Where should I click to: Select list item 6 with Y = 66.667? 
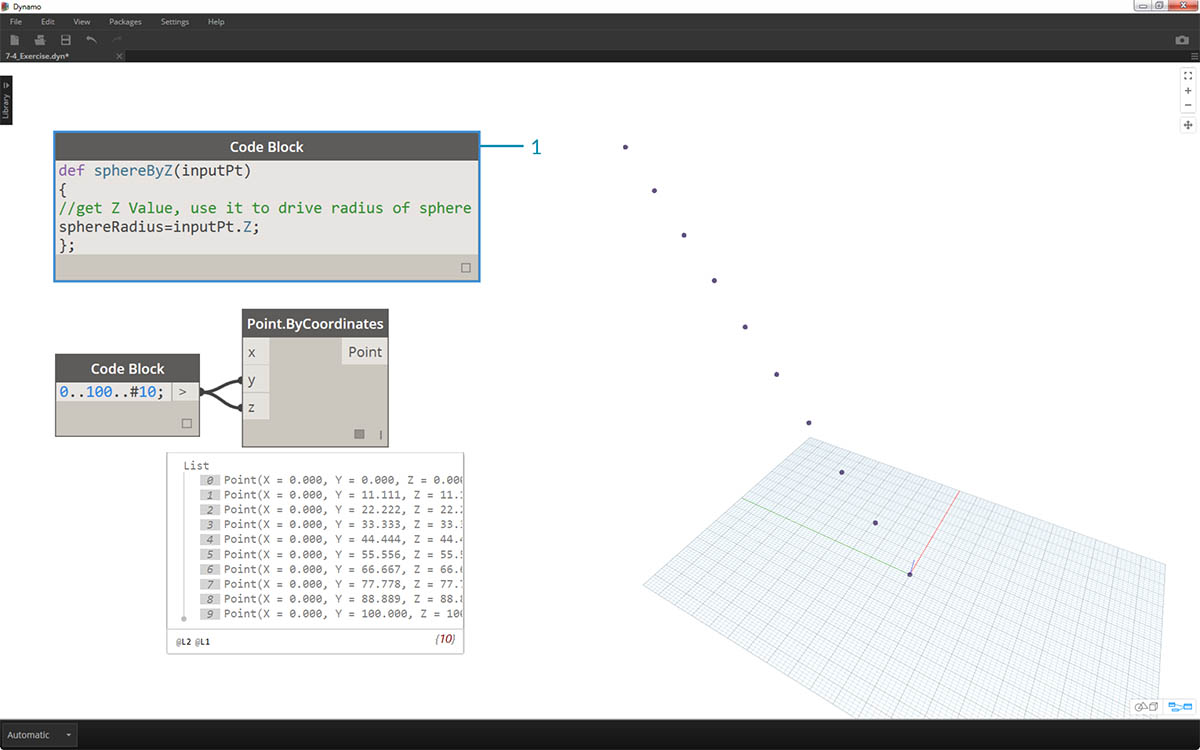tap(331, 569)
